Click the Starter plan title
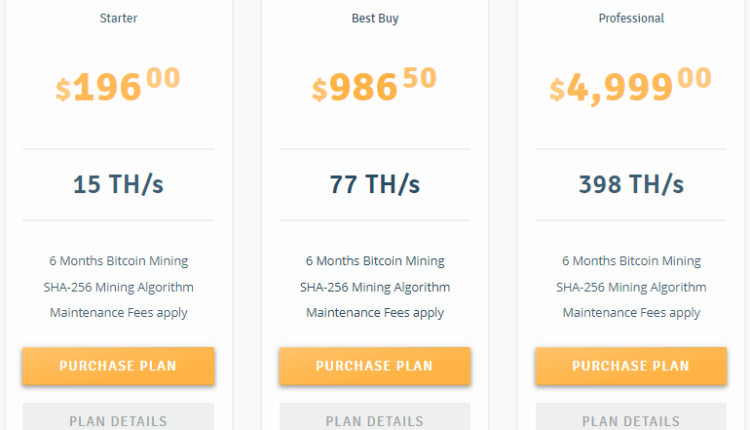This screenshot has width=750, height=430. click(x=118, y=18)
